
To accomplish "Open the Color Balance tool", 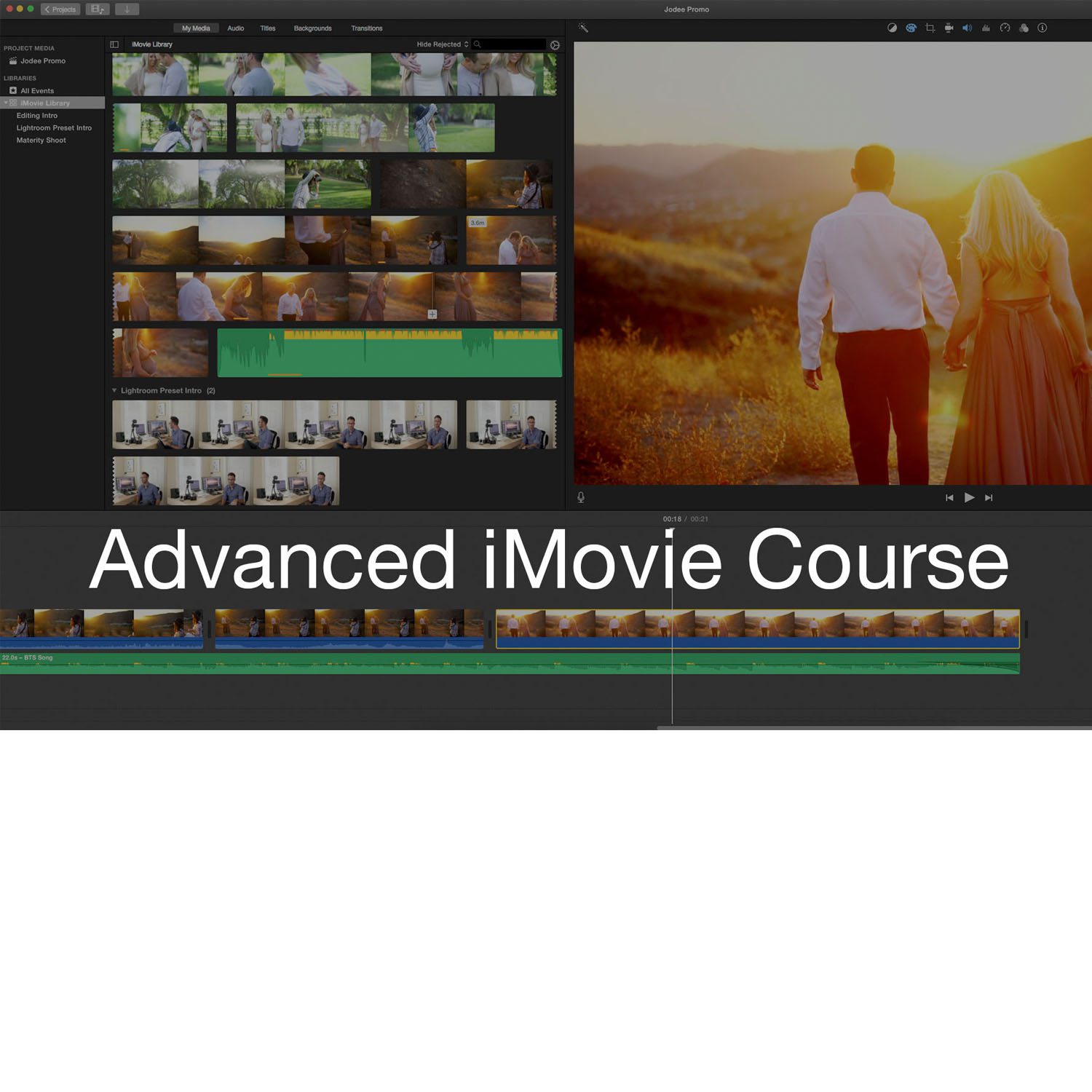I will coord(892,28).
